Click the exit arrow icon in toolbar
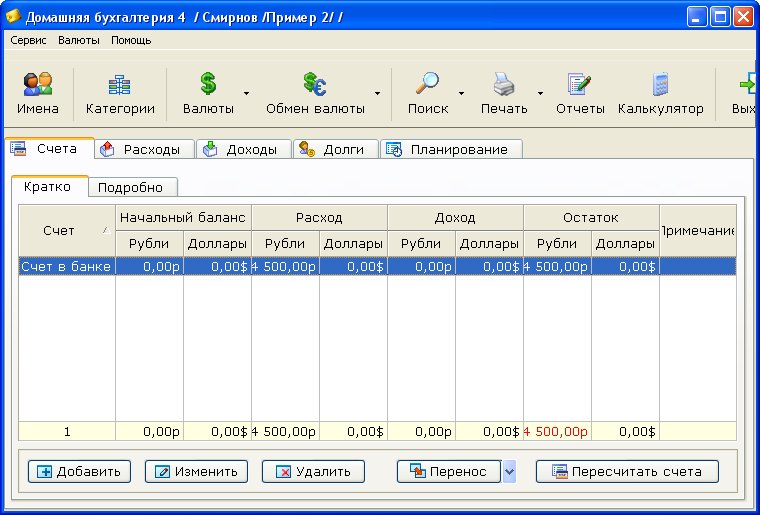760x515 pixels. pos(748,84)
